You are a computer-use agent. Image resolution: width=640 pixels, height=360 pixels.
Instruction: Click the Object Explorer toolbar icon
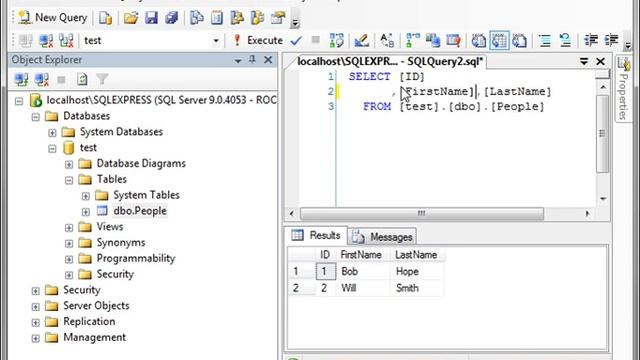pyautogui.click(x=237, y=18)
